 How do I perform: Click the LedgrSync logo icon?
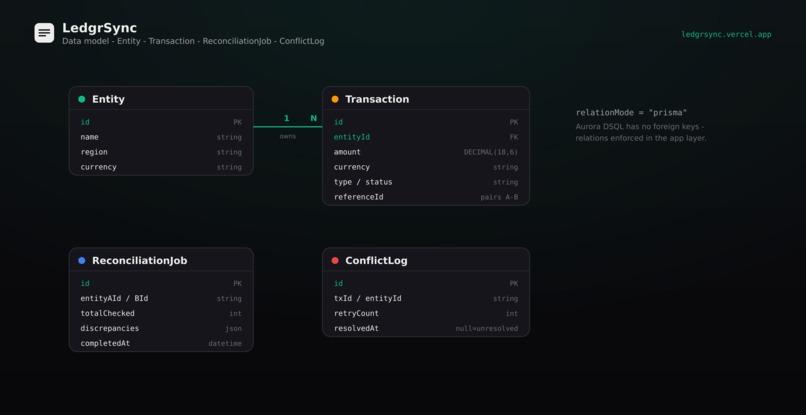click(44, 33)
